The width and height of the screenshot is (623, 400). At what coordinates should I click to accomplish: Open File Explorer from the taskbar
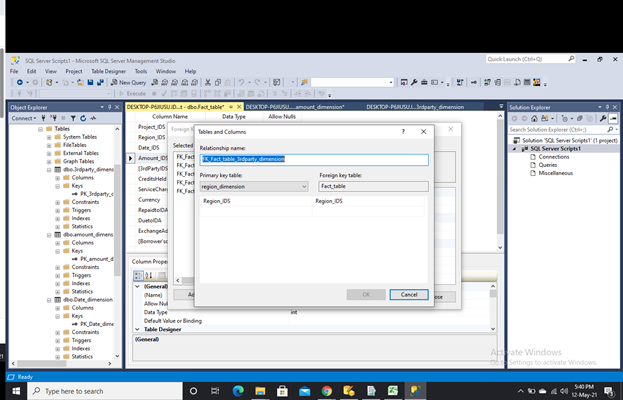pyautogui.click(x=260, y=391)
